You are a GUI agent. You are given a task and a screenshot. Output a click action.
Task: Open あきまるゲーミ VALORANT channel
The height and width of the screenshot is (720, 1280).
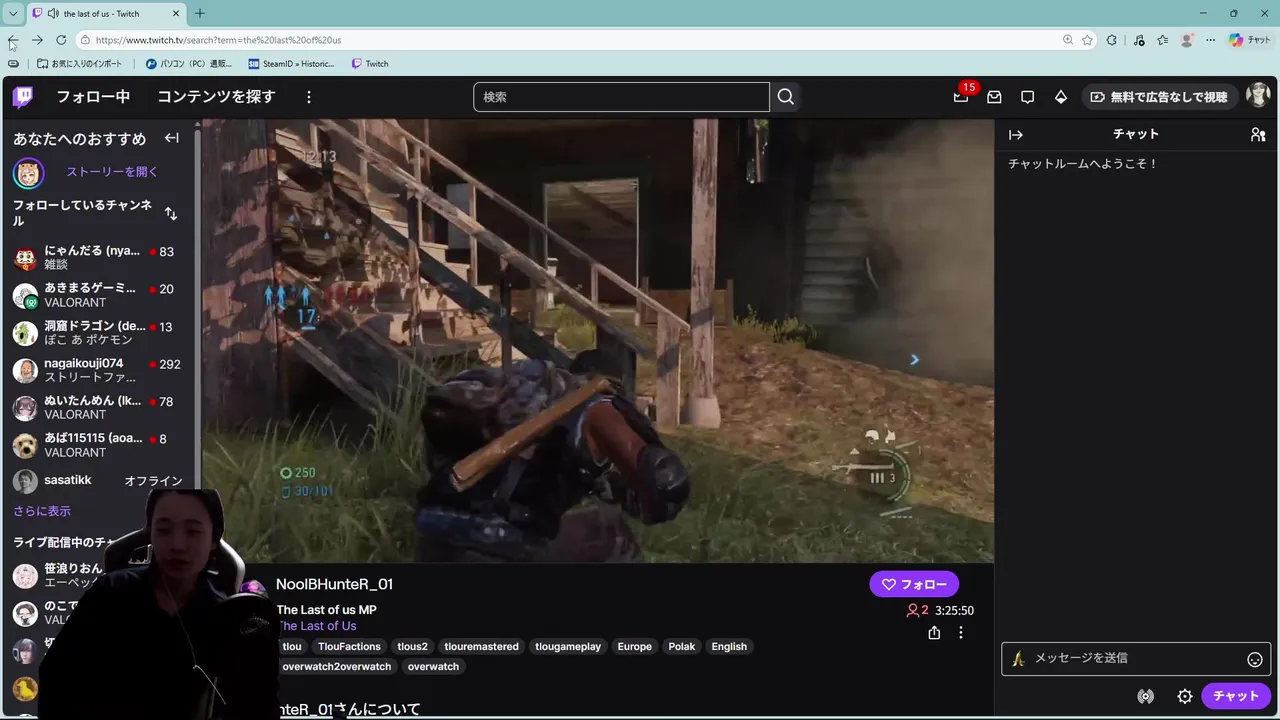pos(96,295)
